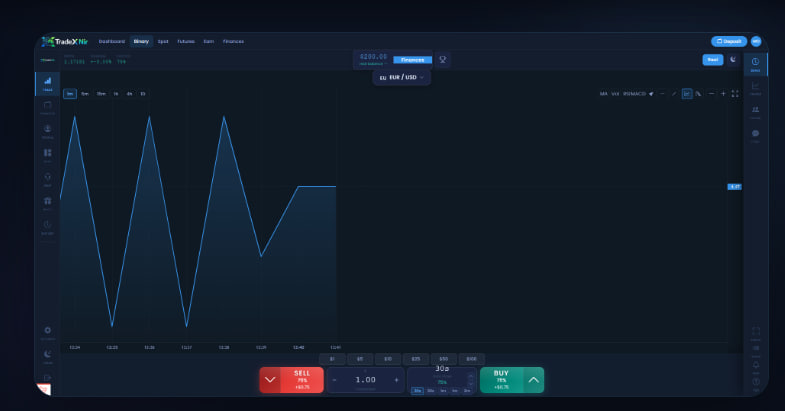Open the user avatar menu
The height and width of the screenshot is (411, 785).
(x=756, y=41)
